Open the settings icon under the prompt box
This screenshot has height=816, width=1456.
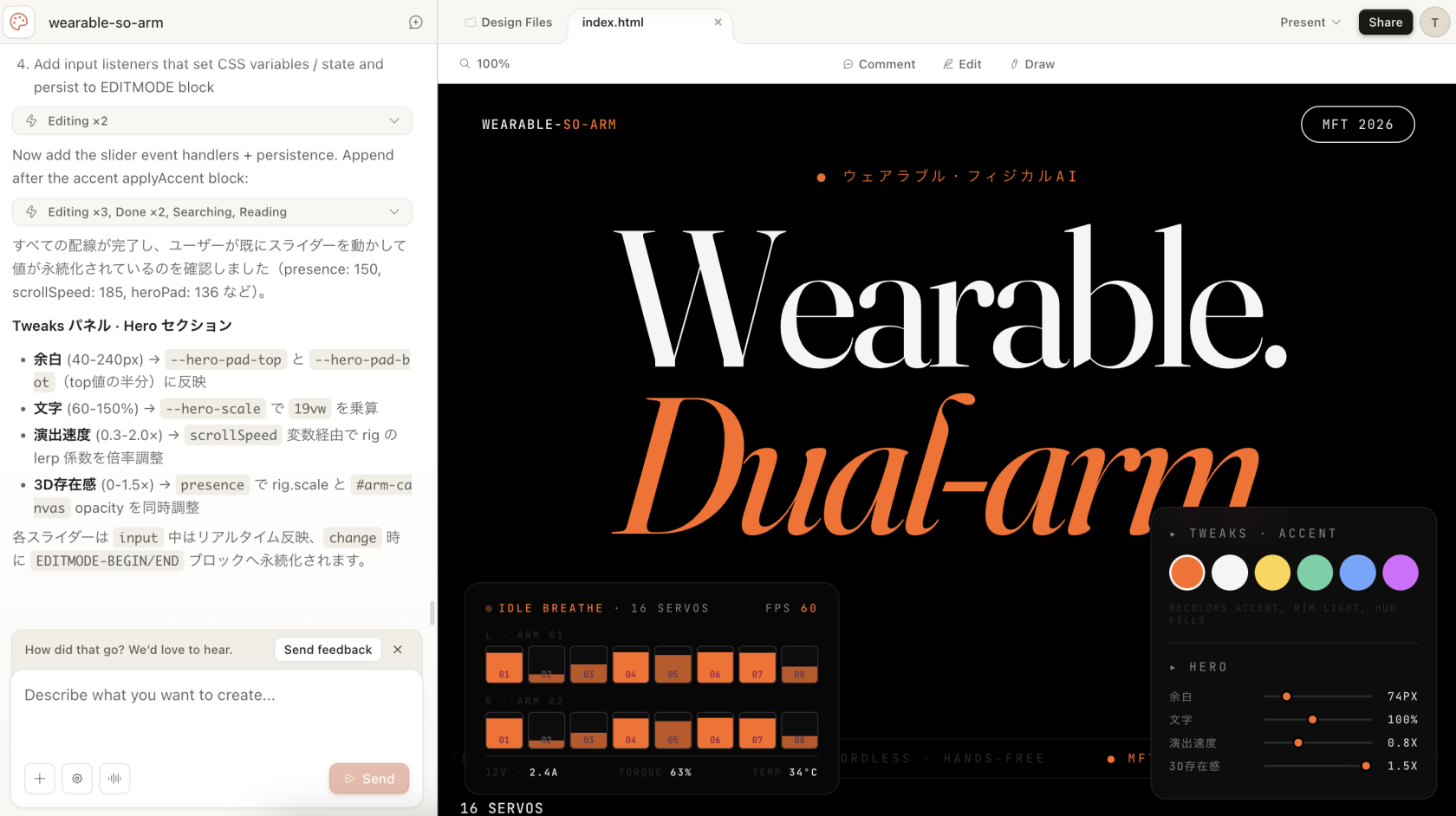(x=77, y=779)
